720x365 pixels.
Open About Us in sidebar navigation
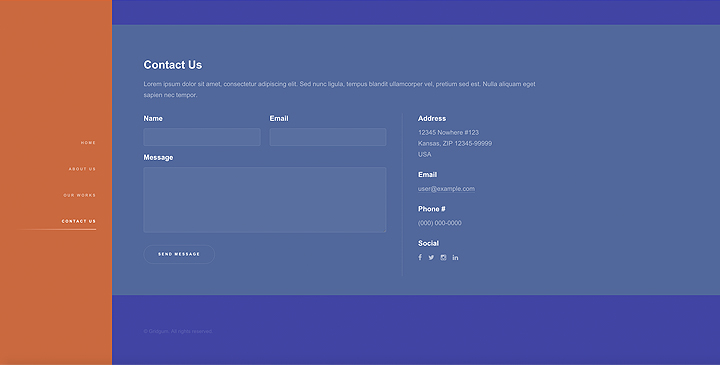82,169
